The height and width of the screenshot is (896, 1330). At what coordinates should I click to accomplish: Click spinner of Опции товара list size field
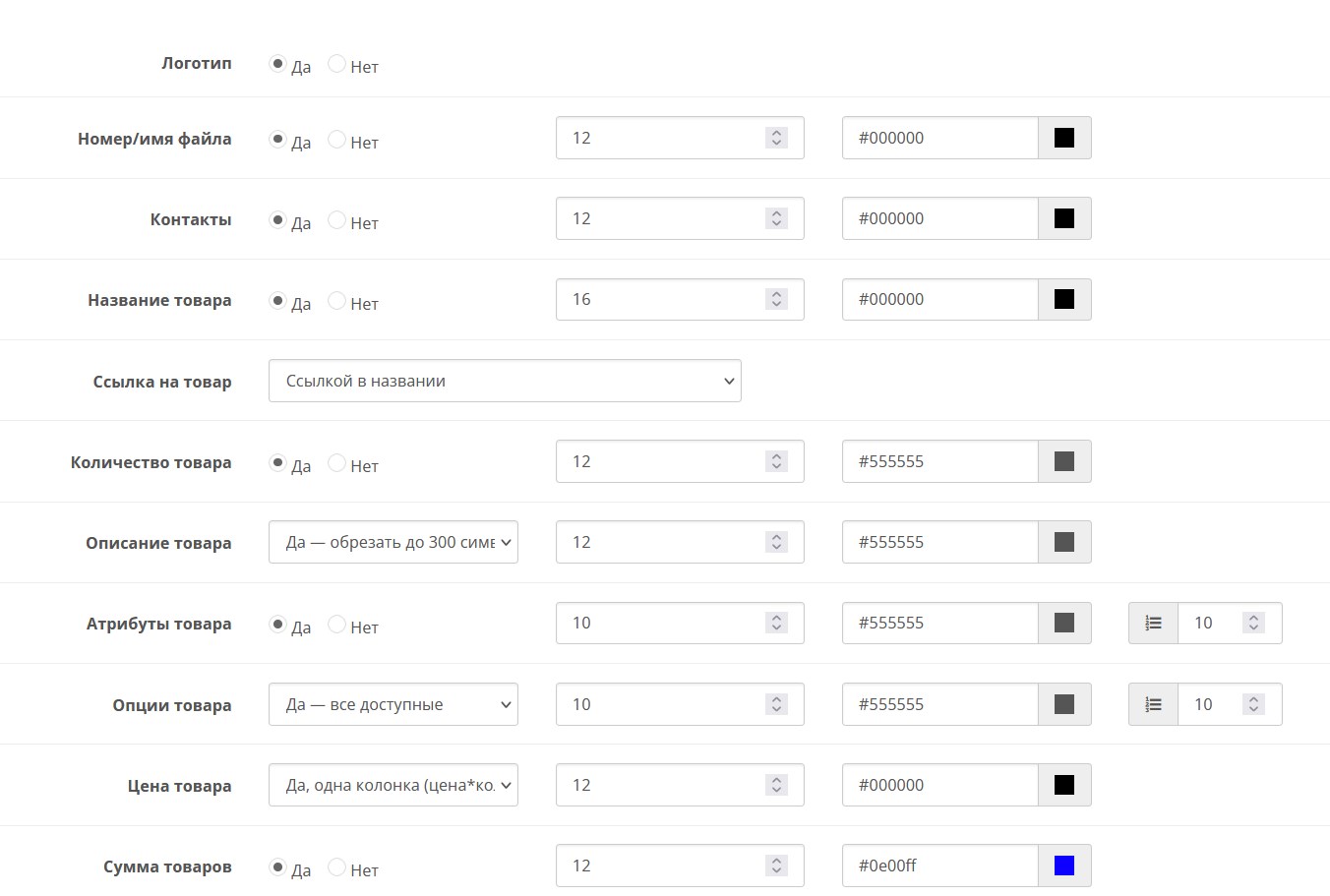1252,705
